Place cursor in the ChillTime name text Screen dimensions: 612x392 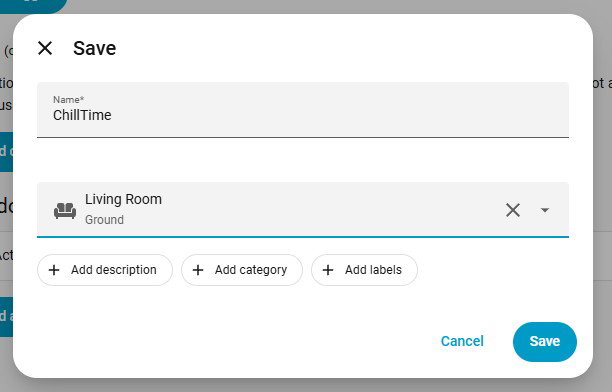click(82, 115)
